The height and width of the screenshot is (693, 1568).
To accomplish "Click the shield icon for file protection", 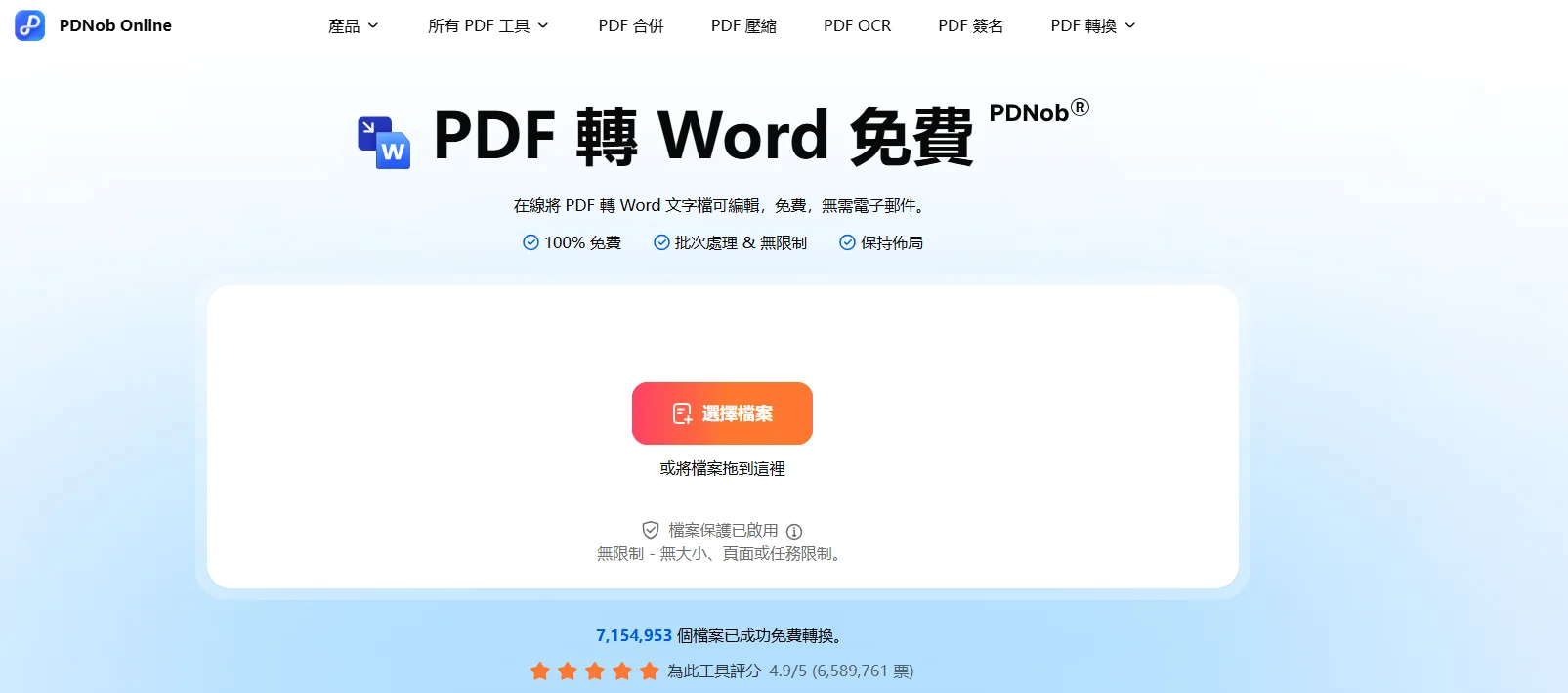I will pos(651,530).
